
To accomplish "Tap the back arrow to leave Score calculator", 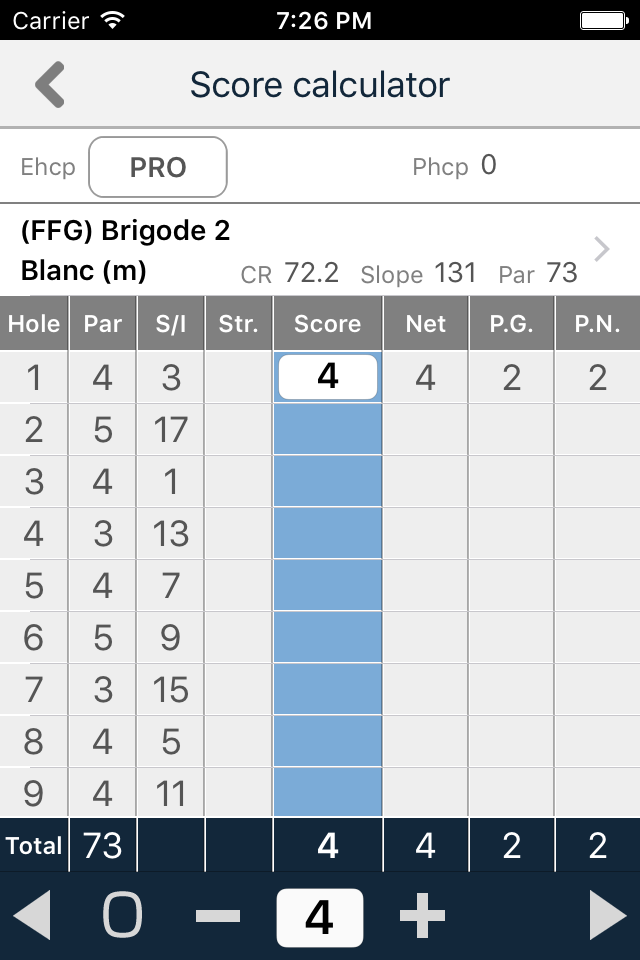I will pos(49,84).
